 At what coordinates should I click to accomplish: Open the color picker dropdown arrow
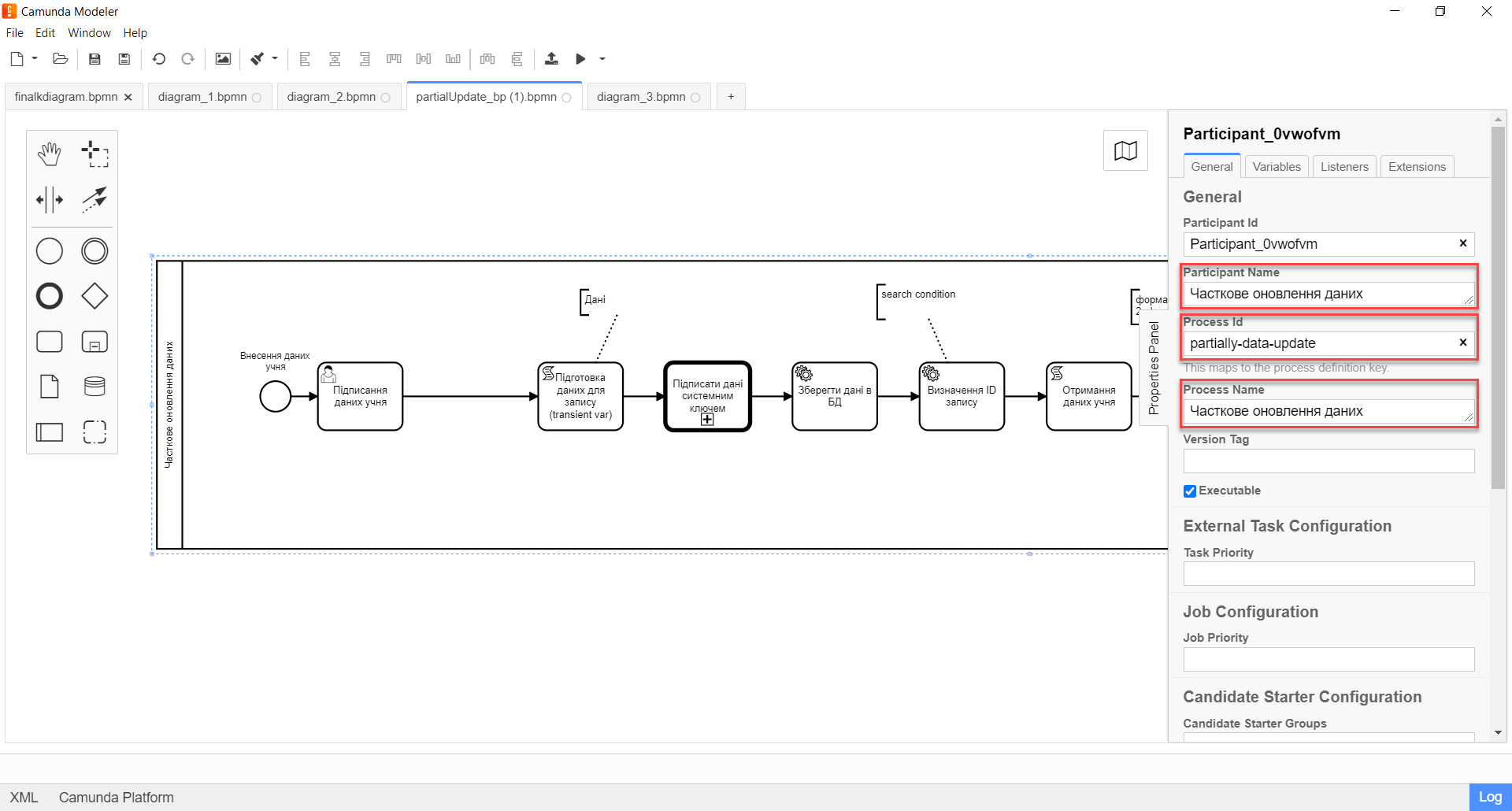point(275,59)
